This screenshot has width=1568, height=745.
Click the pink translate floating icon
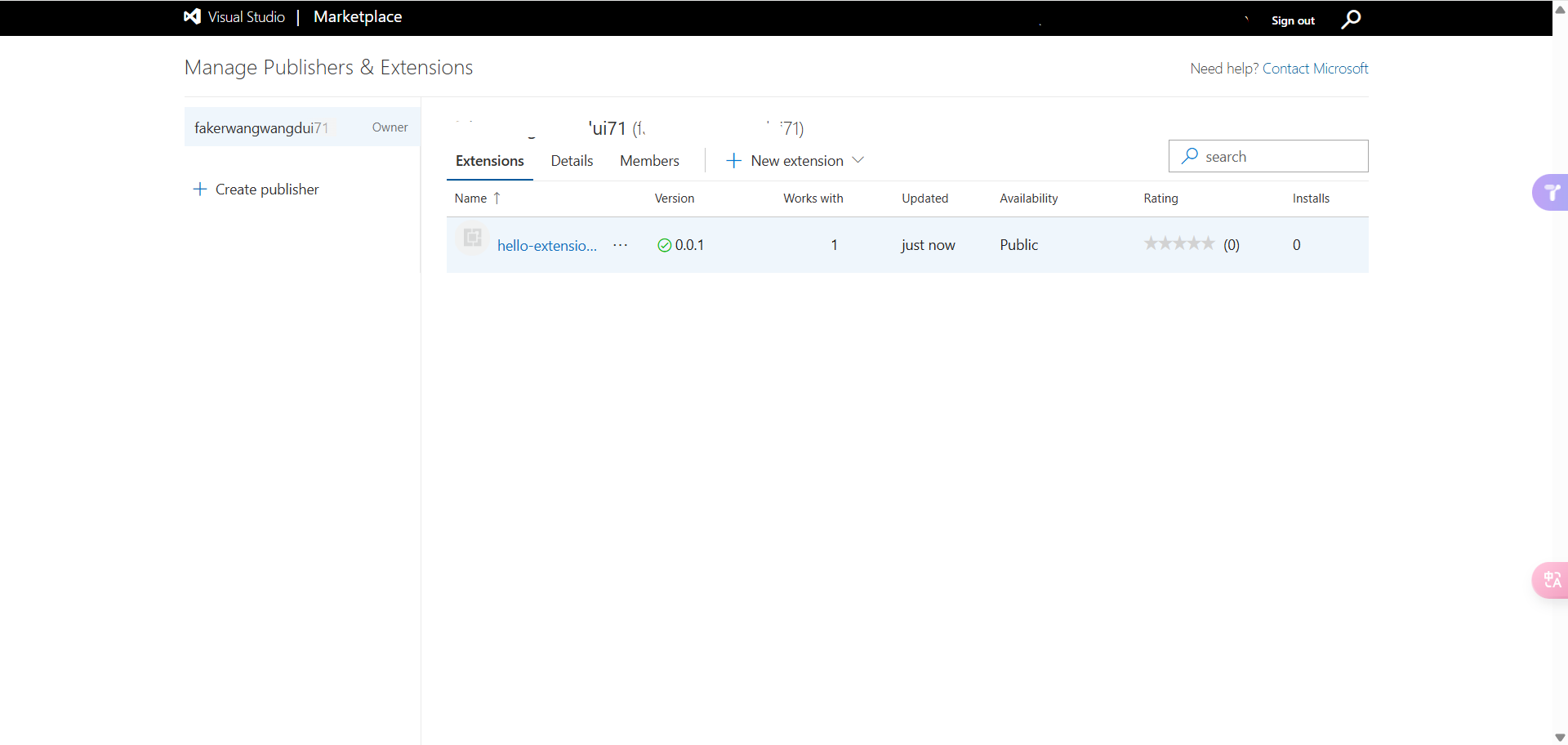click(x=1551, y=580)
